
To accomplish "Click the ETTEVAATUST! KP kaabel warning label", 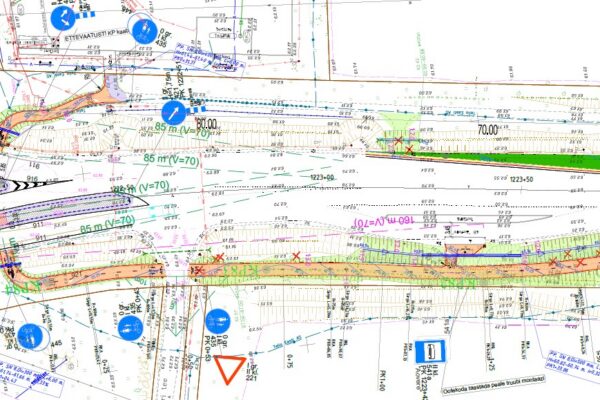I will point(90,33).
